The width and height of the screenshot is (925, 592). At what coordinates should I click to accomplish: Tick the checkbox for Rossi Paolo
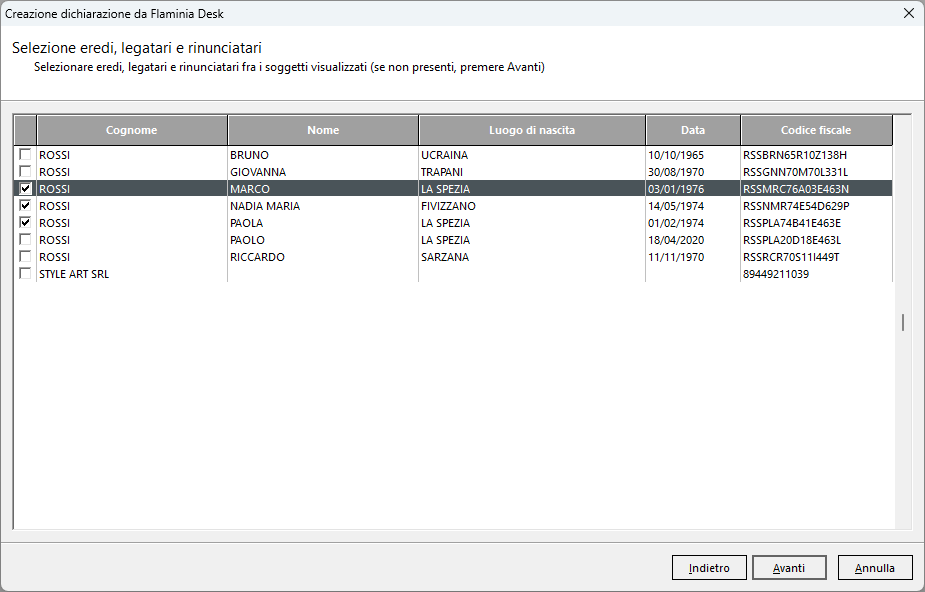[x=25, y=240]
